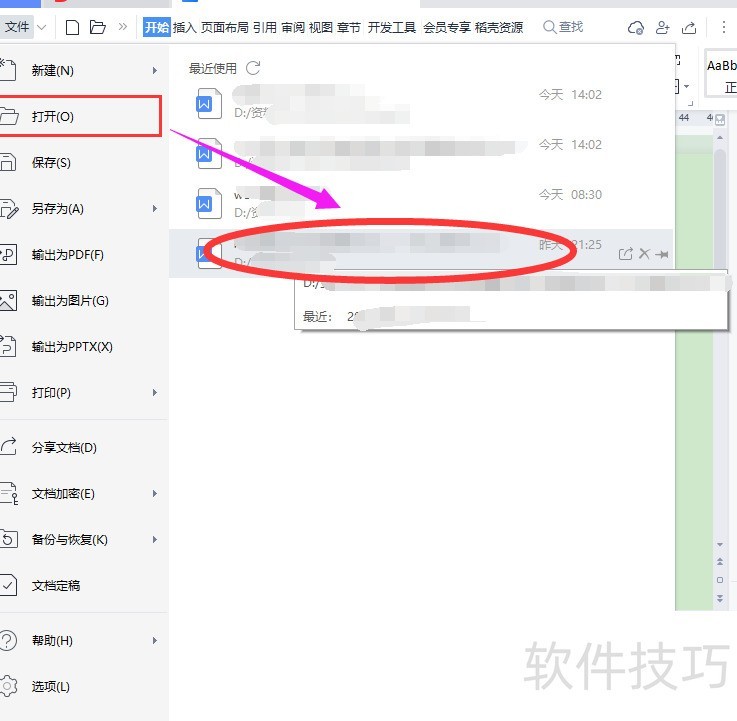Select the AaBb 正文 style preview
Viewport: 737px width, 721px height.
(x=721, y=75)
